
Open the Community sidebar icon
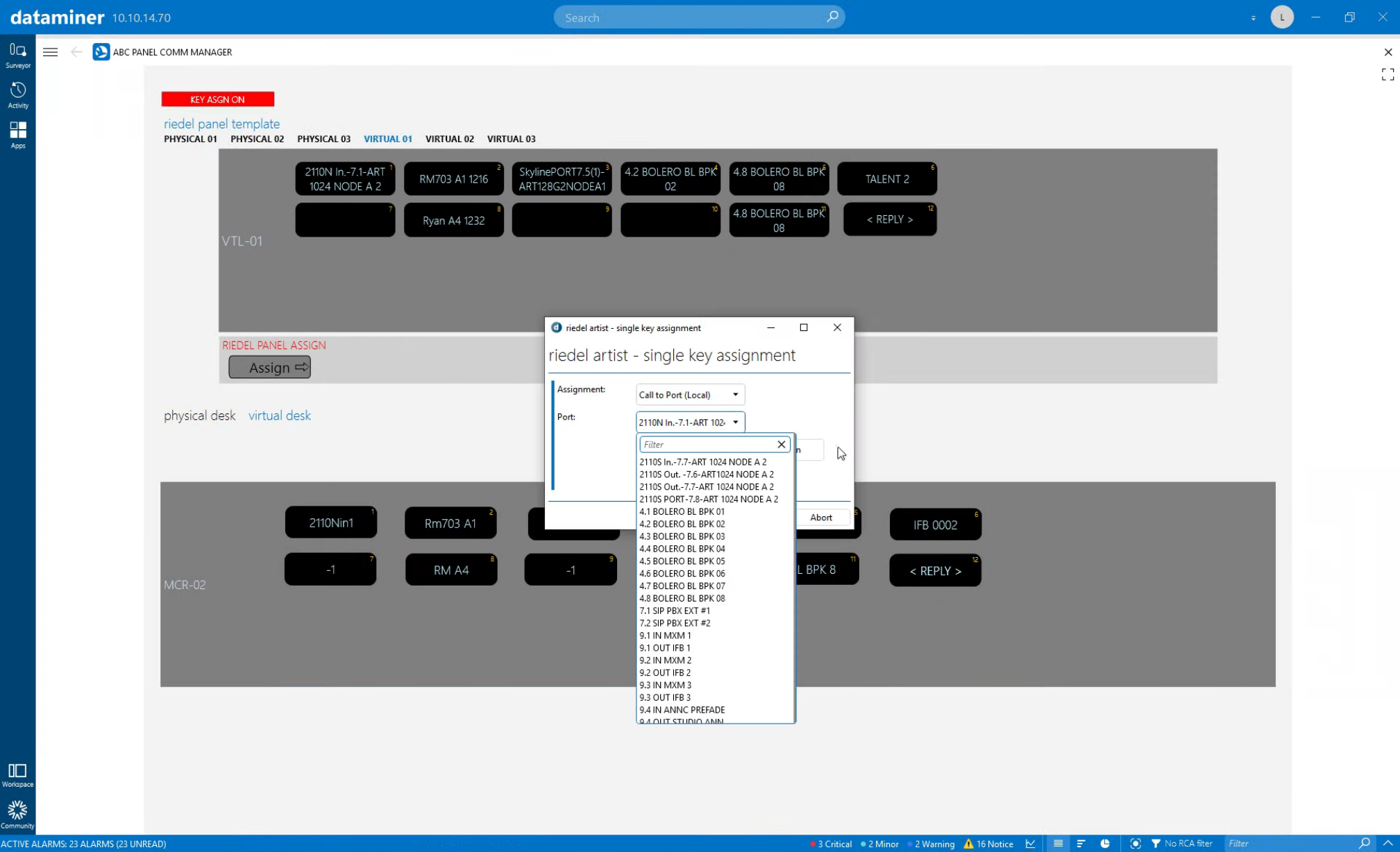pos(17,815)
